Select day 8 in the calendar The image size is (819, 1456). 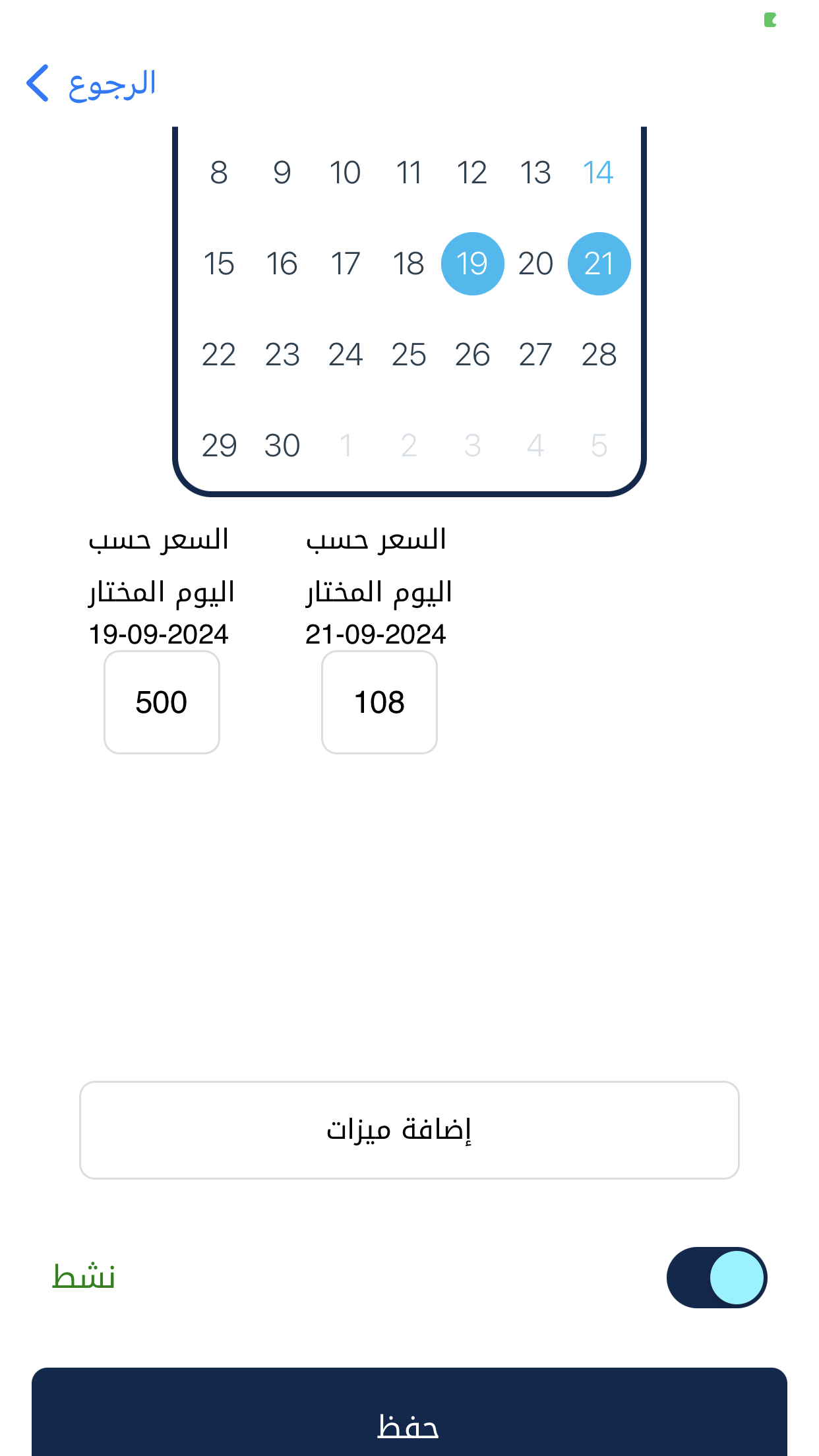tap(219, 173)
